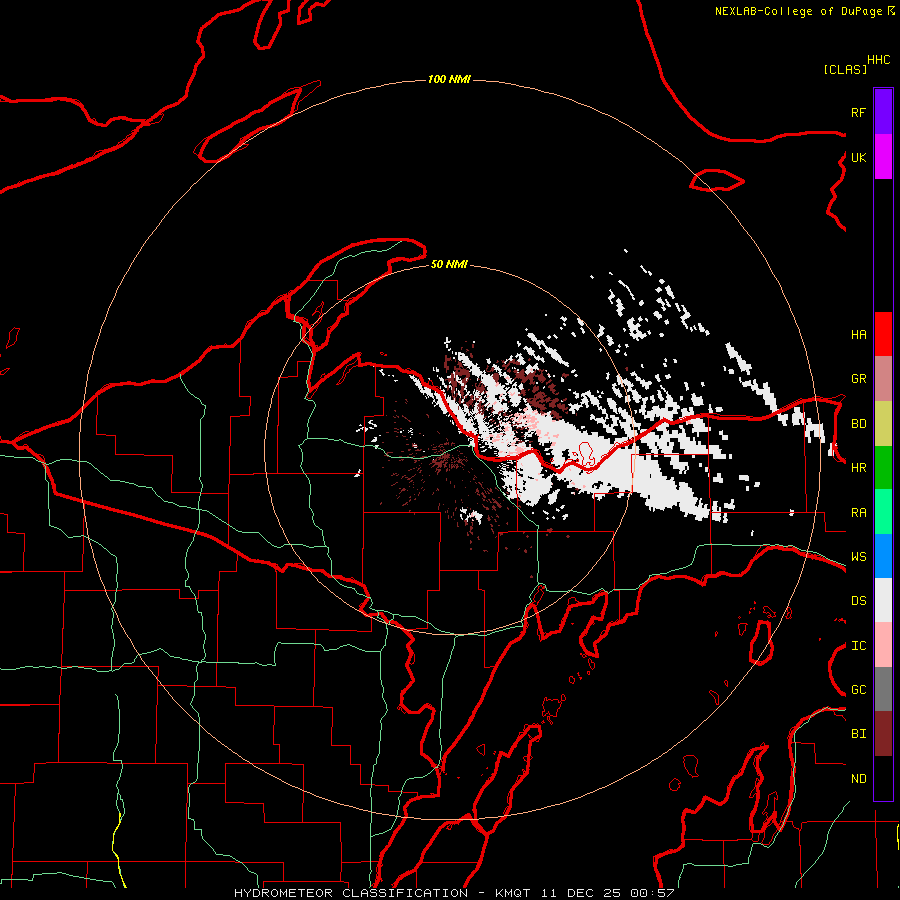This screenshot has width=900, height=900.
Task: Click the RF purple color swatch
Action: coord(883,112)
